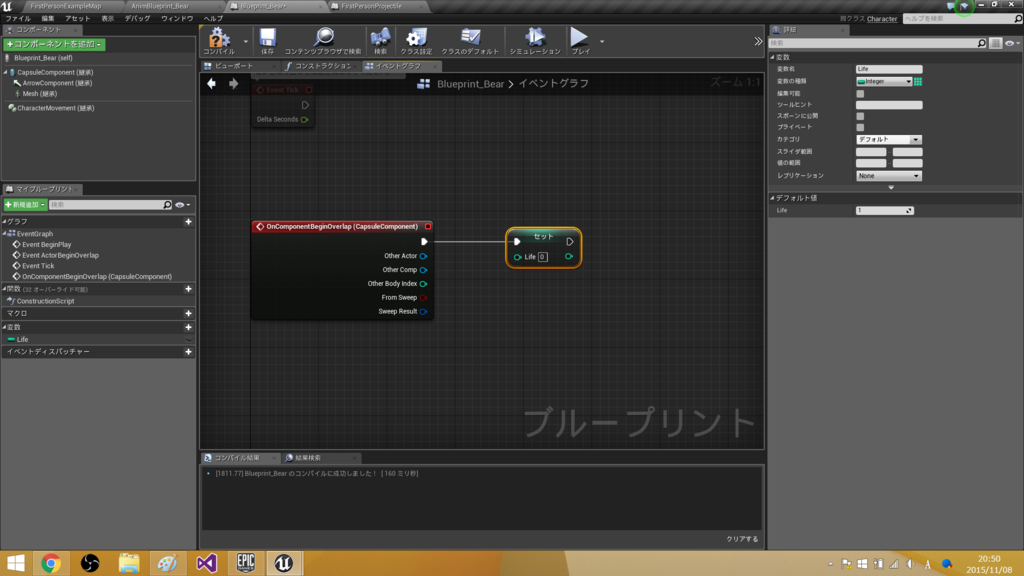Open the variable type Integer dropdown
This screenshot has width=1024, height=576.
[x=884, y=81]
